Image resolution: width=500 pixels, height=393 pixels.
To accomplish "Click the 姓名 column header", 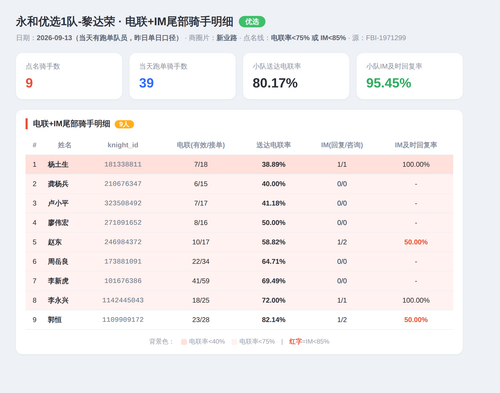I will (64, 145).
